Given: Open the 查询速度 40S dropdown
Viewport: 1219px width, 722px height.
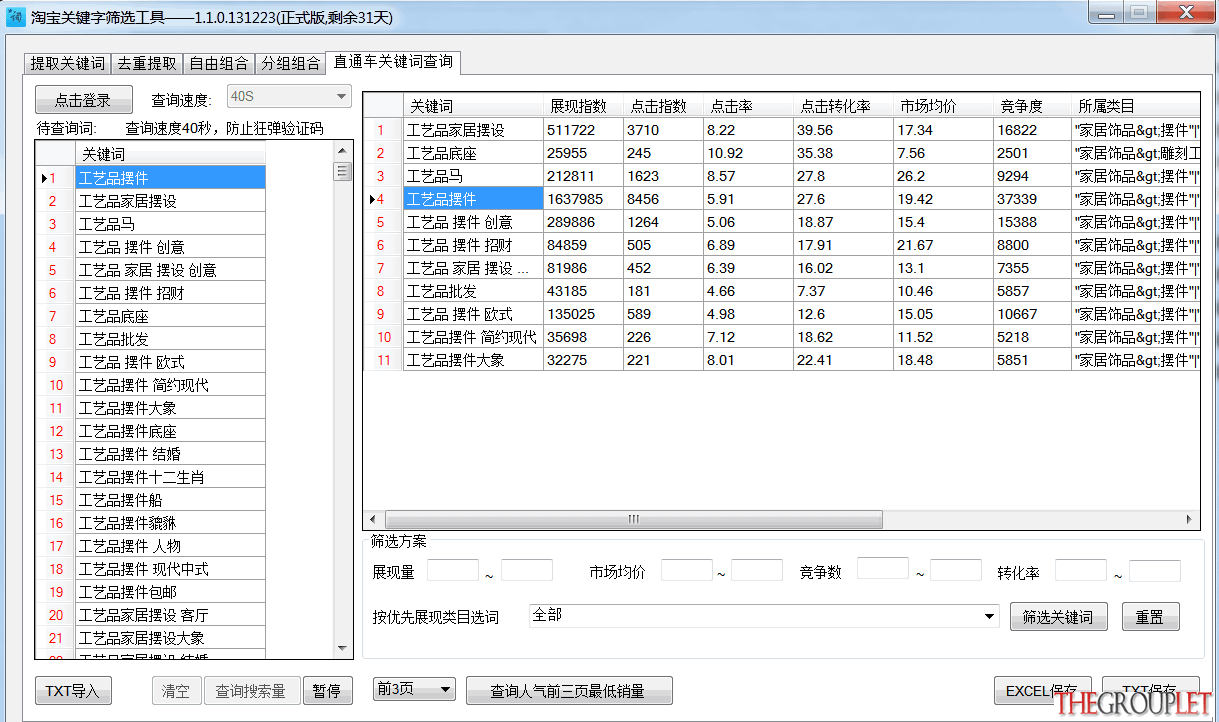Looking at the screenshot, I should (x=289, y=97).
